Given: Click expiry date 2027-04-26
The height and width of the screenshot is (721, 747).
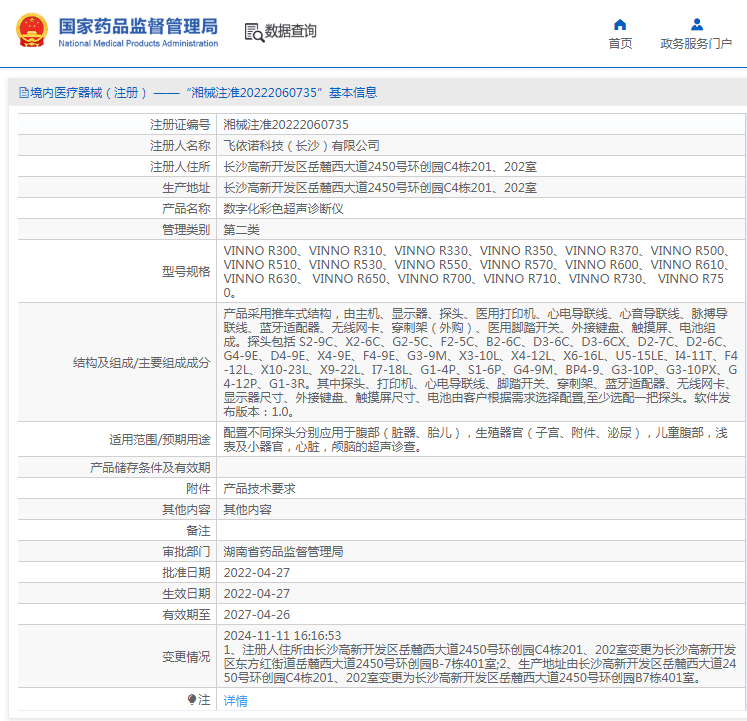Looking at the screenshot, I should coord(256,614).
